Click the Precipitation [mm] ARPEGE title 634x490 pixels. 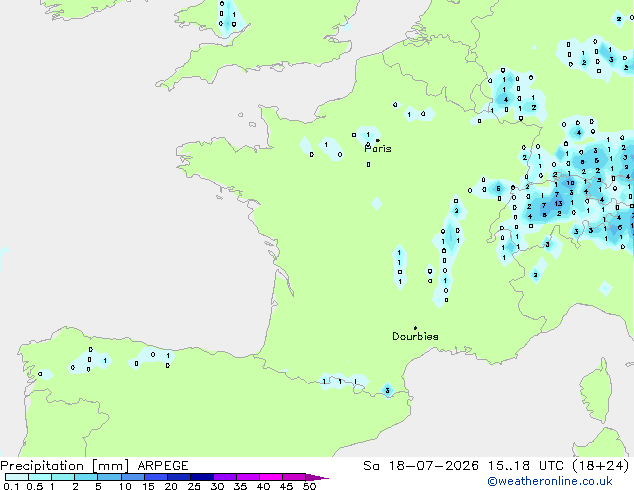point(94,466)
